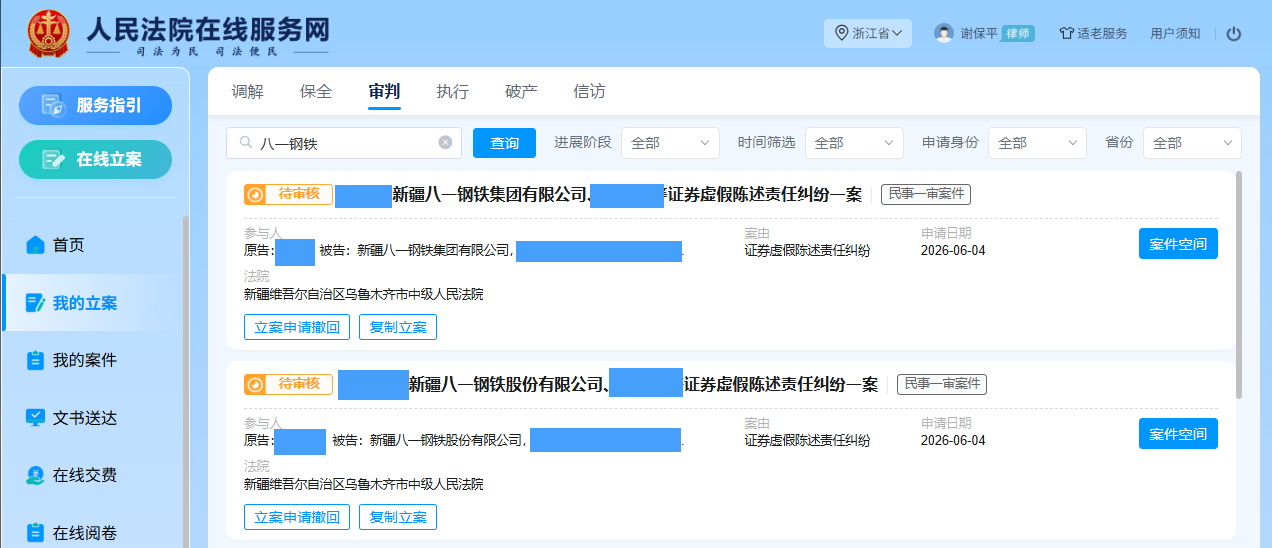Click status icon of 八一钢铁股份 case
1272x548 pixels.
[x=255, y=384]
